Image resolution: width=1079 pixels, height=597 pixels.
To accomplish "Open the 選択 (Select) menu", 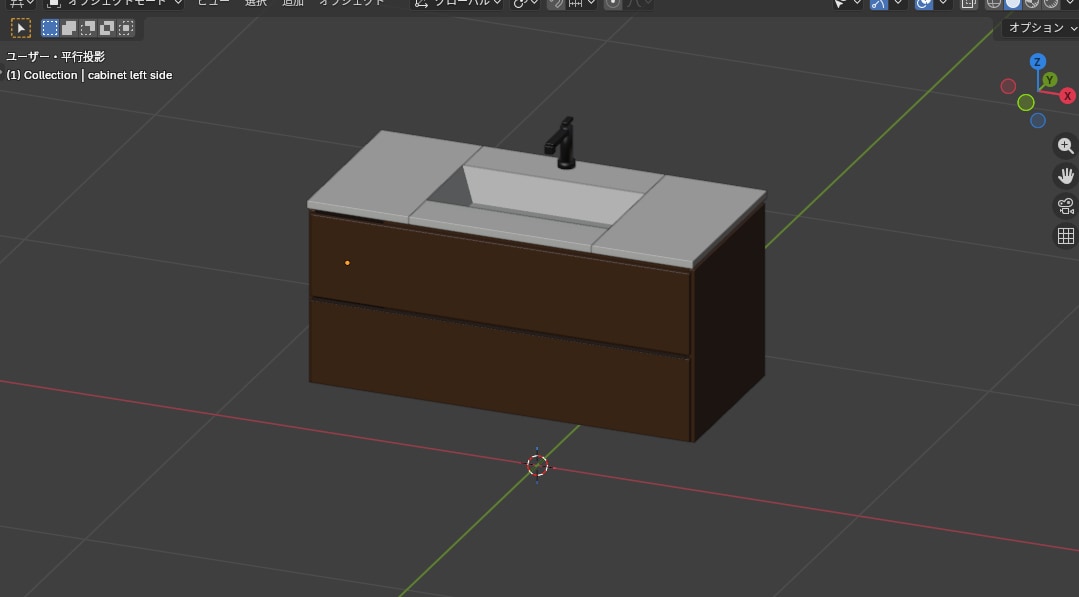I will pyautogui.click(x=255, y=3).
